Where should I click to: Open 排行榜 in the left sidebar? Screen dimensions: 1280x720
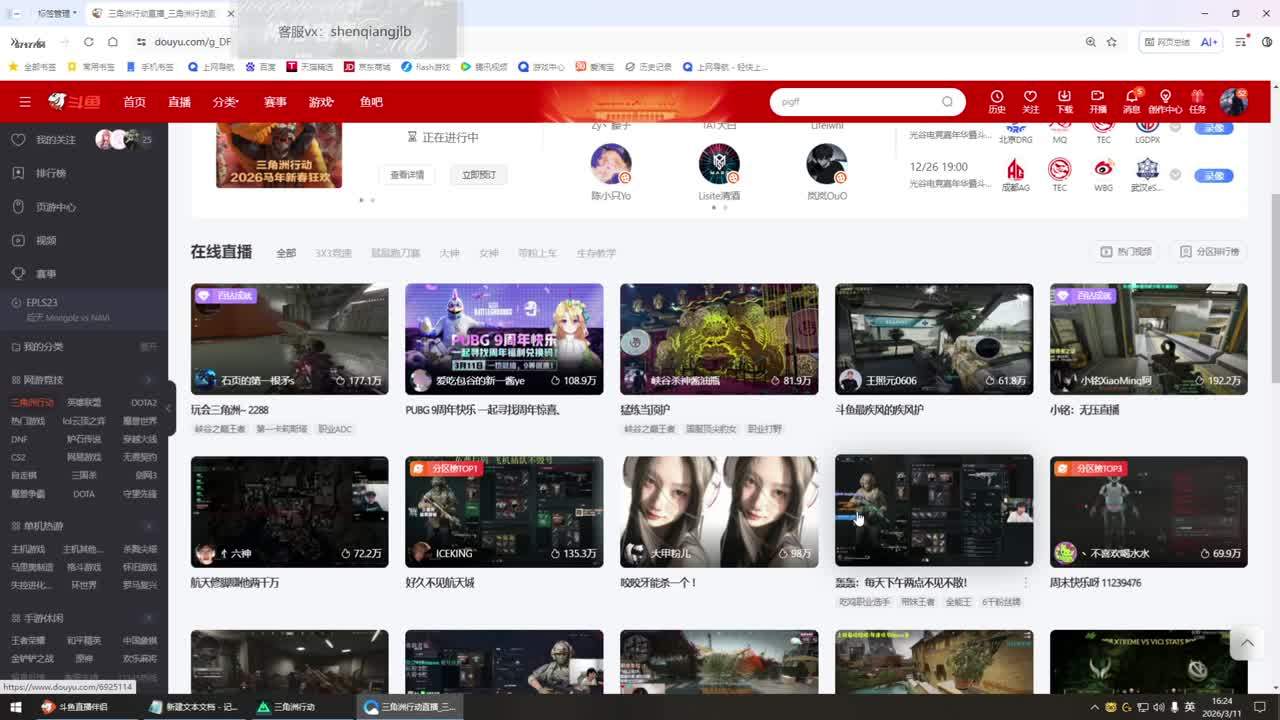[x=50, y=173]
